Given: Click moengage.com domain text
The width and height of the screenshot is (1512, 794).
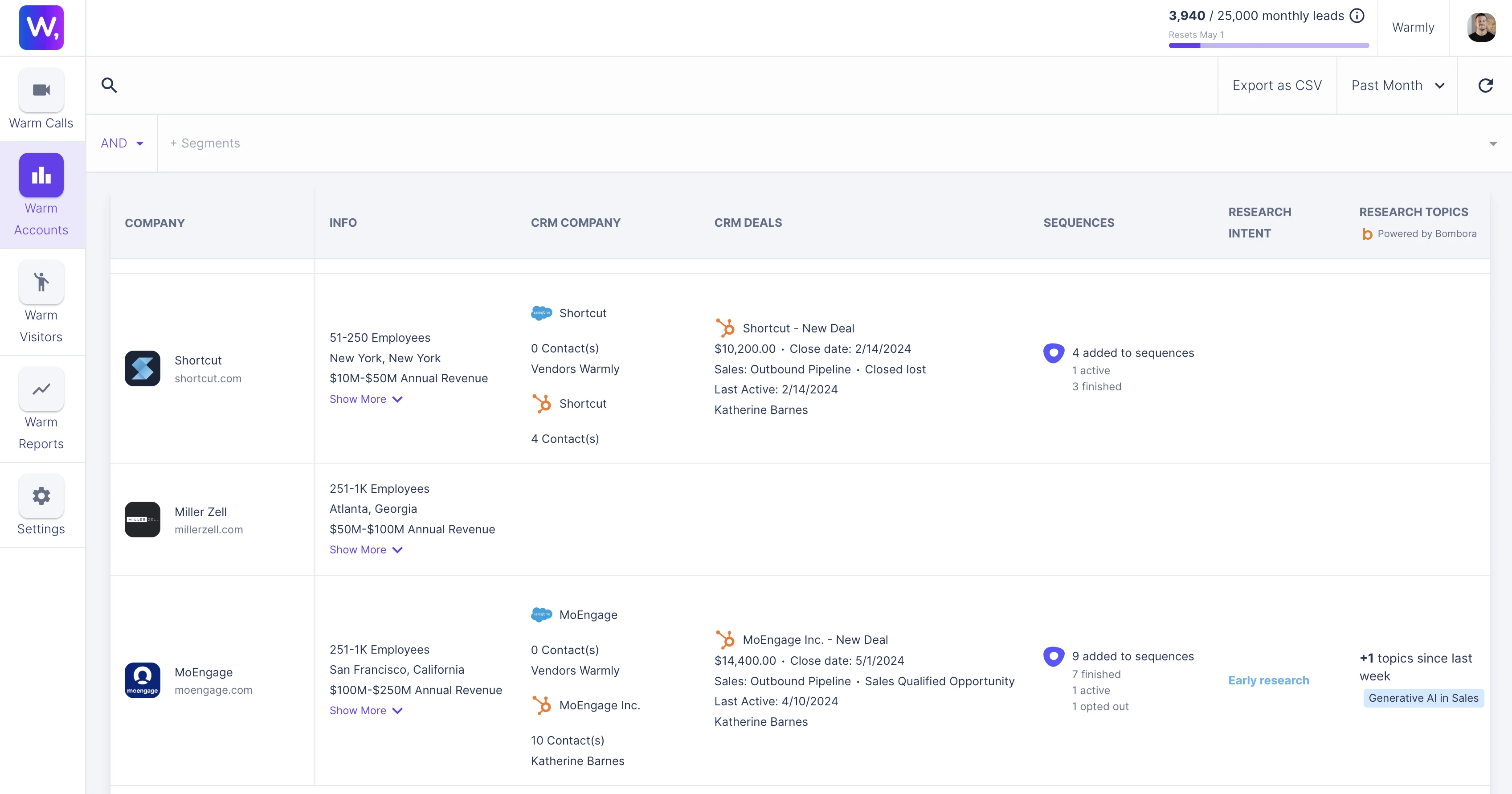Looking at the screenshot, I should click(x=213, y=690).
